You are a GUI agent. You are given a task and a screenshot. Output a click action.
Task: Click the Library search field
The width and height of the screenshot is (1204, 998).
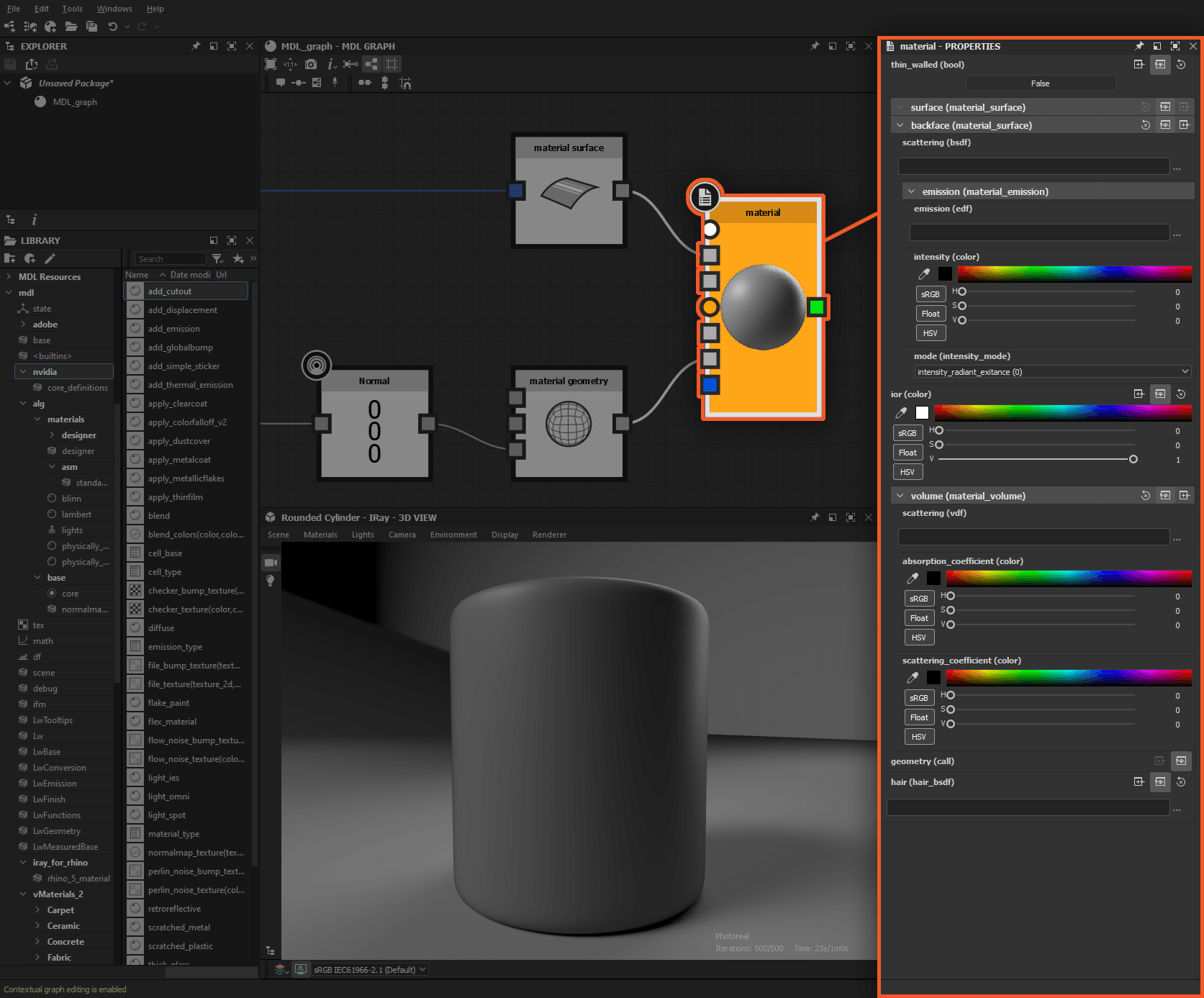[x=170, y=258]
